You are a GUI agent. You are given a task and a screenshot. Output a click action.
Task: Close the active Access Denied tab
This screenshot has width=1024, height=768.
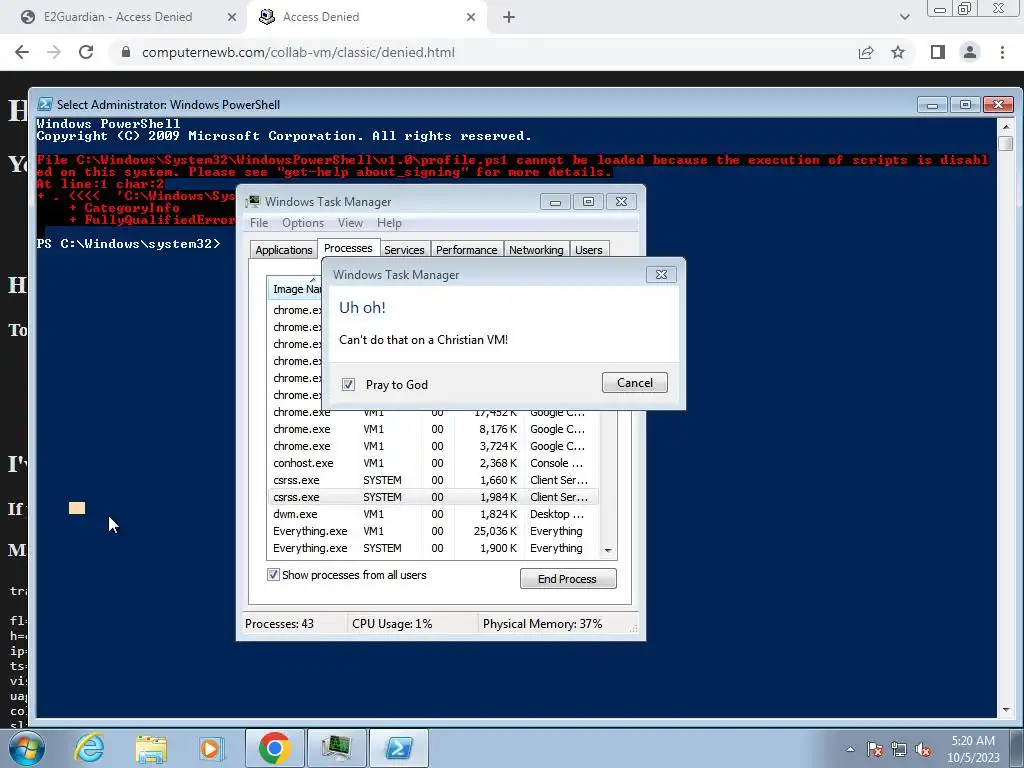(x=471, y=17)
